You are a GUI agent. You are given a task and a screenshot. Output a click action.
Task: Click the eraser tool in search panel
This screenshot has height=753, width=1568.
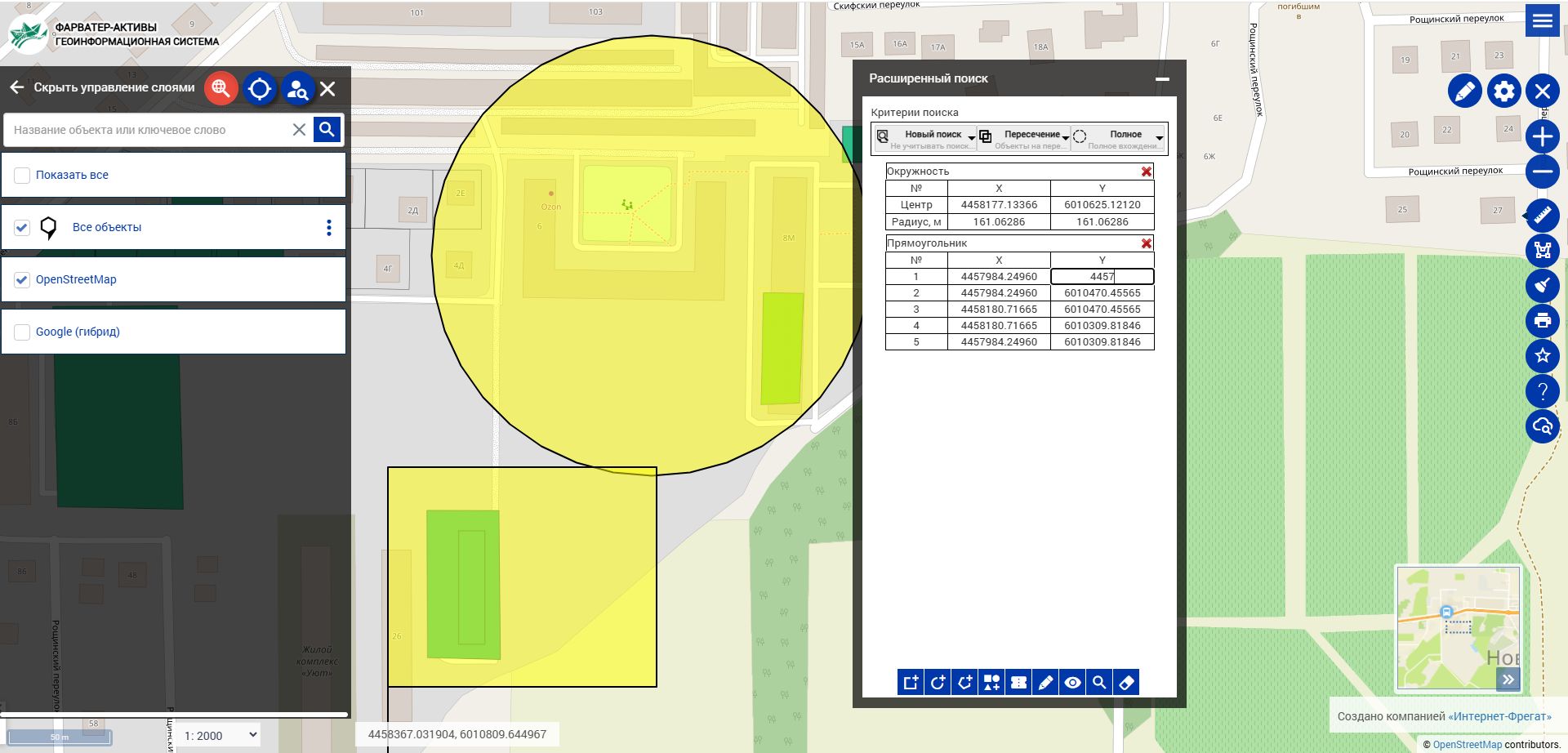coord(1126,683)
